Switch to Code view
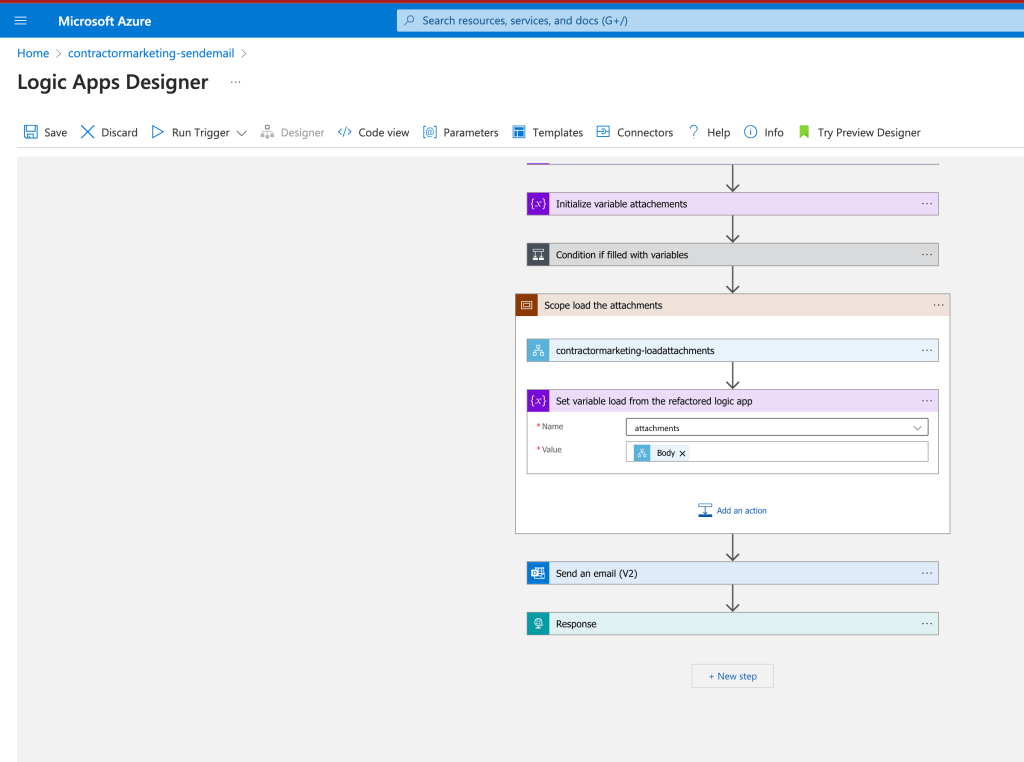The width and height of the screenshot is (1024, 762). click(374, 132)
